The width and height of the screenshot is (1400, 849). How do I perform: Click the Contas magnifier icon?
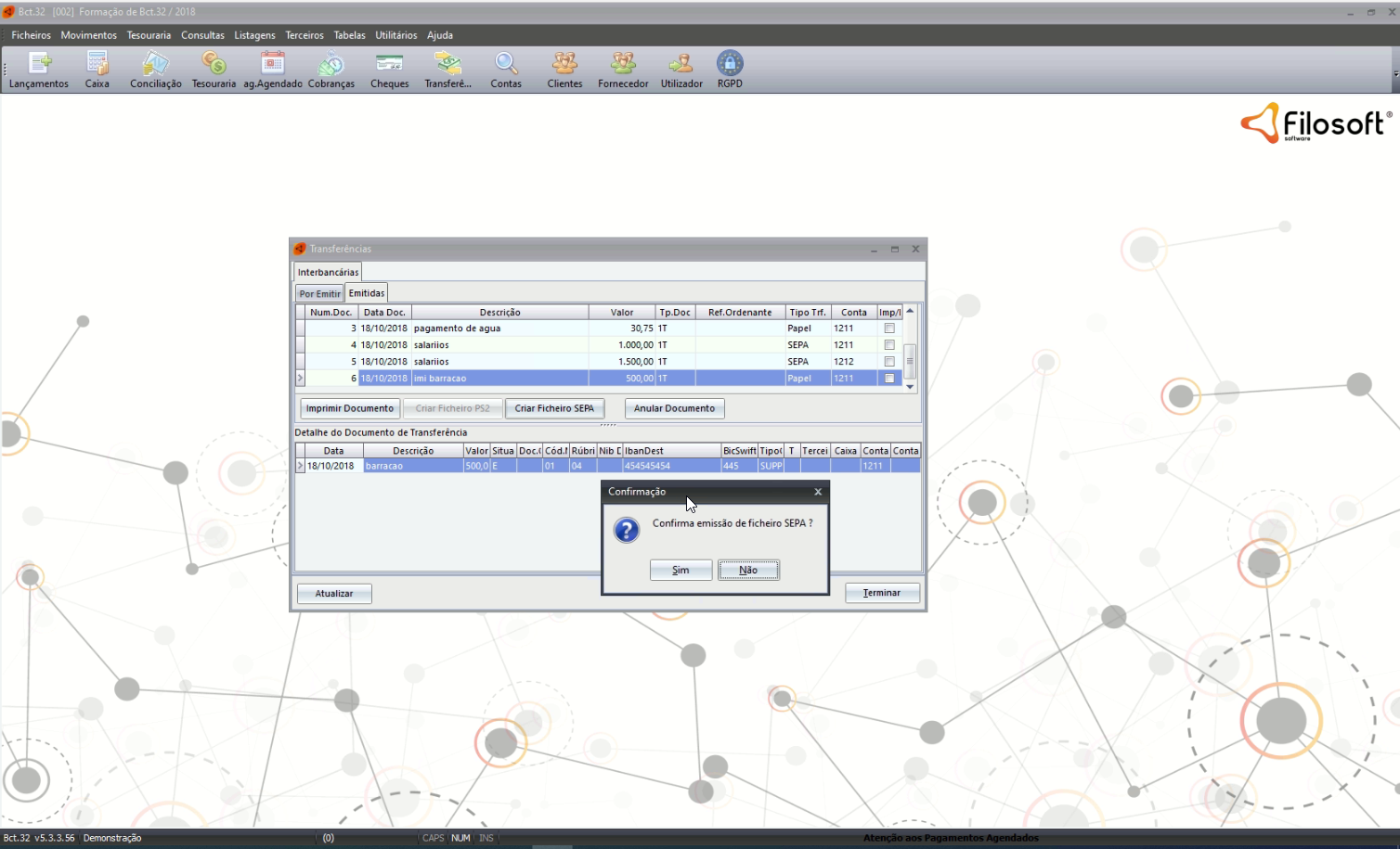point(506,64)
